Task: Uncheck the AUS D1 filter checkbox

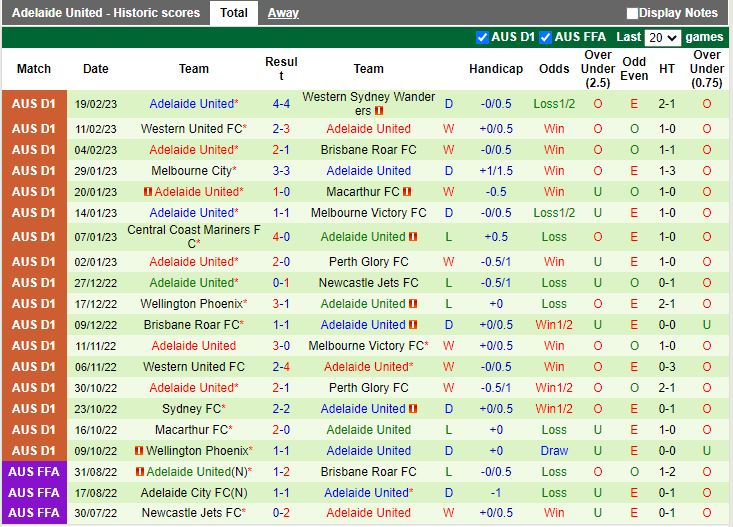Action: click(482, 37)
